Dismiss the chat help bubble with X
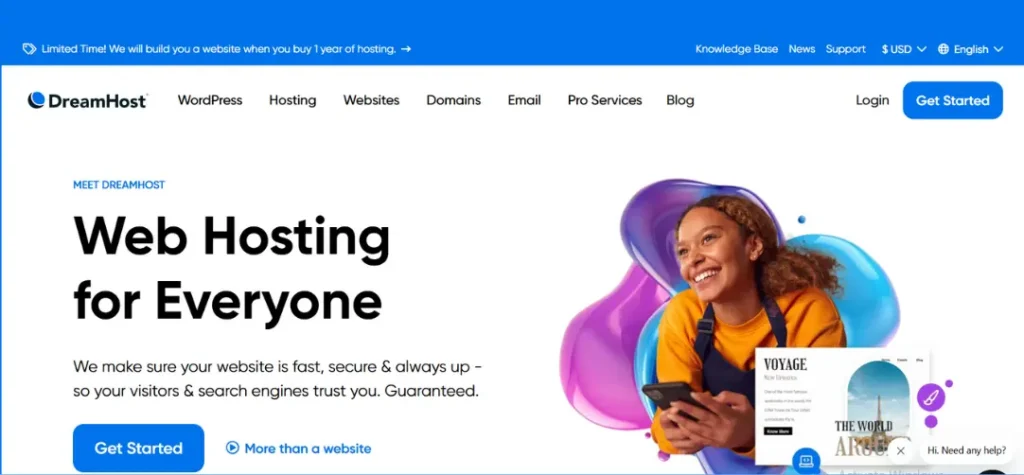The height and width of the screenshot is (475, 1024). click(x=901, y=451)
